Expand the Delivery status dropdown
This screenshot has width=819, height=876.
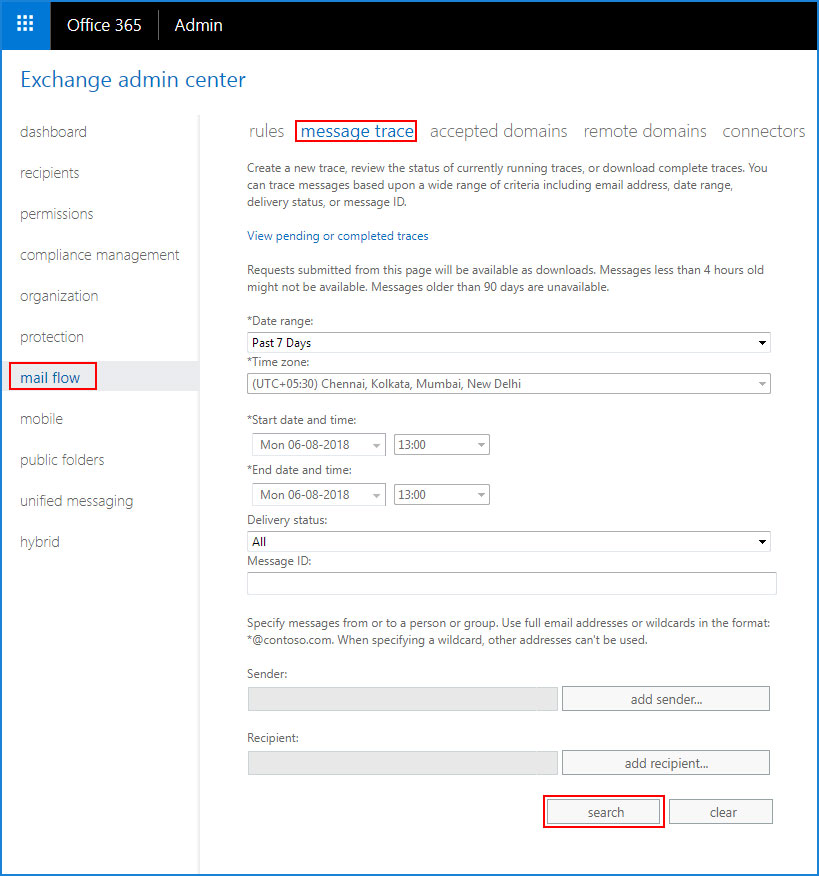click(x=508, y=541)
